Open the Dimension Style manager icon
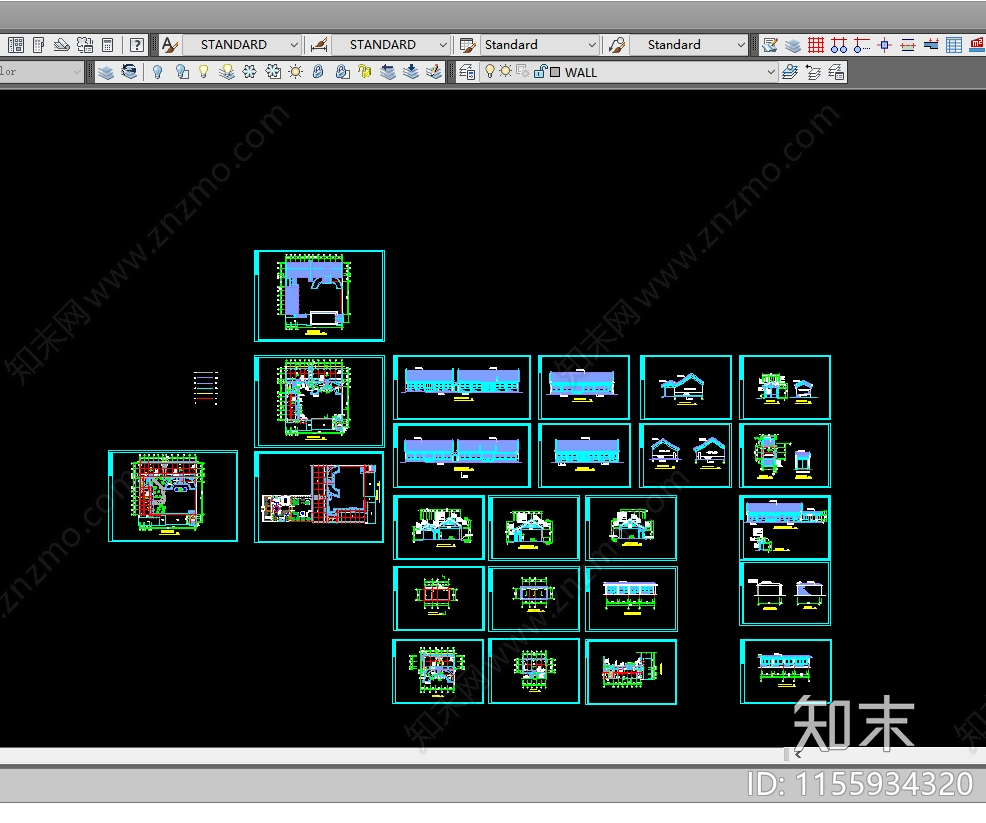This screenshot has width=986, height=823. pos(319,45)
